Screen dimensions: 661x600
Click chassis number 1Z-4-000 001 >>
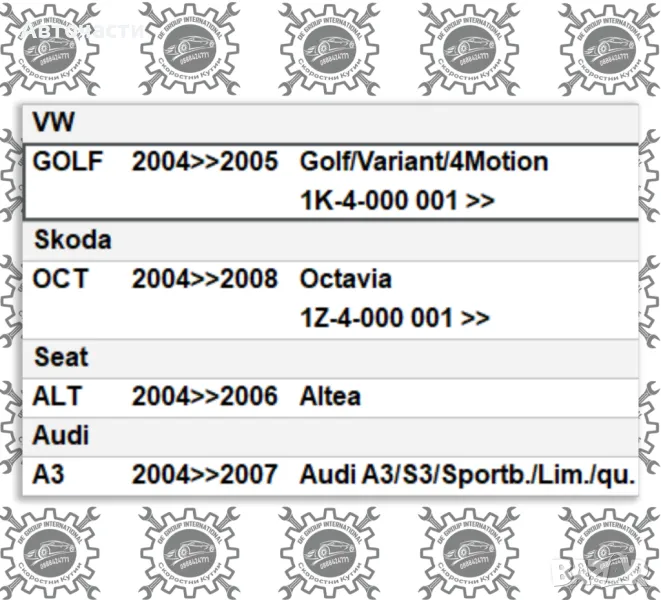[x=395, y=318]
